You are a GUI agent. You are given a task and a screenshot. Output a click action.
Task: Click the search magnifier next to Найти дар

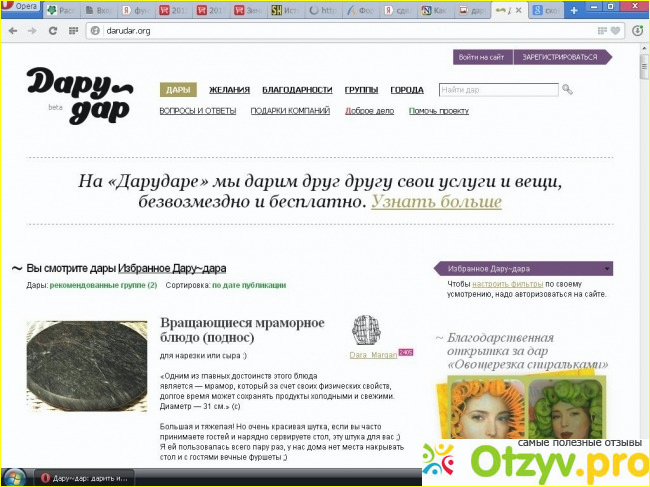567,90
